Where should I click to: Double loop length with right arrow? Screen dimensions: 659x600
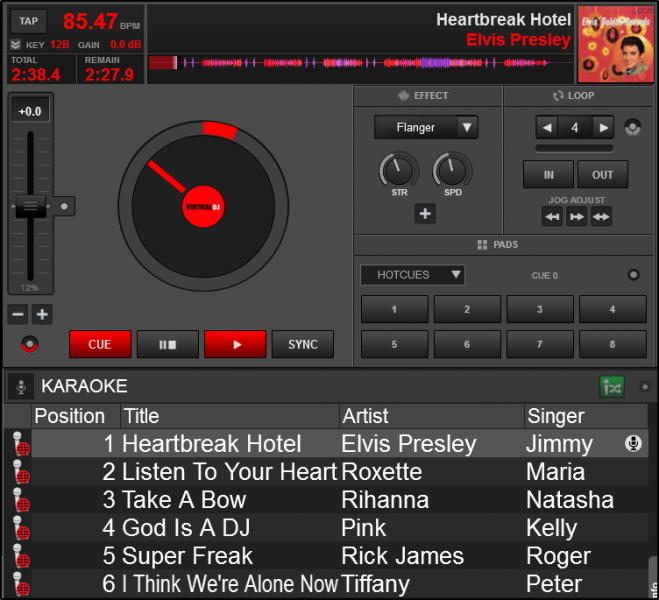[x=603, y=127]
